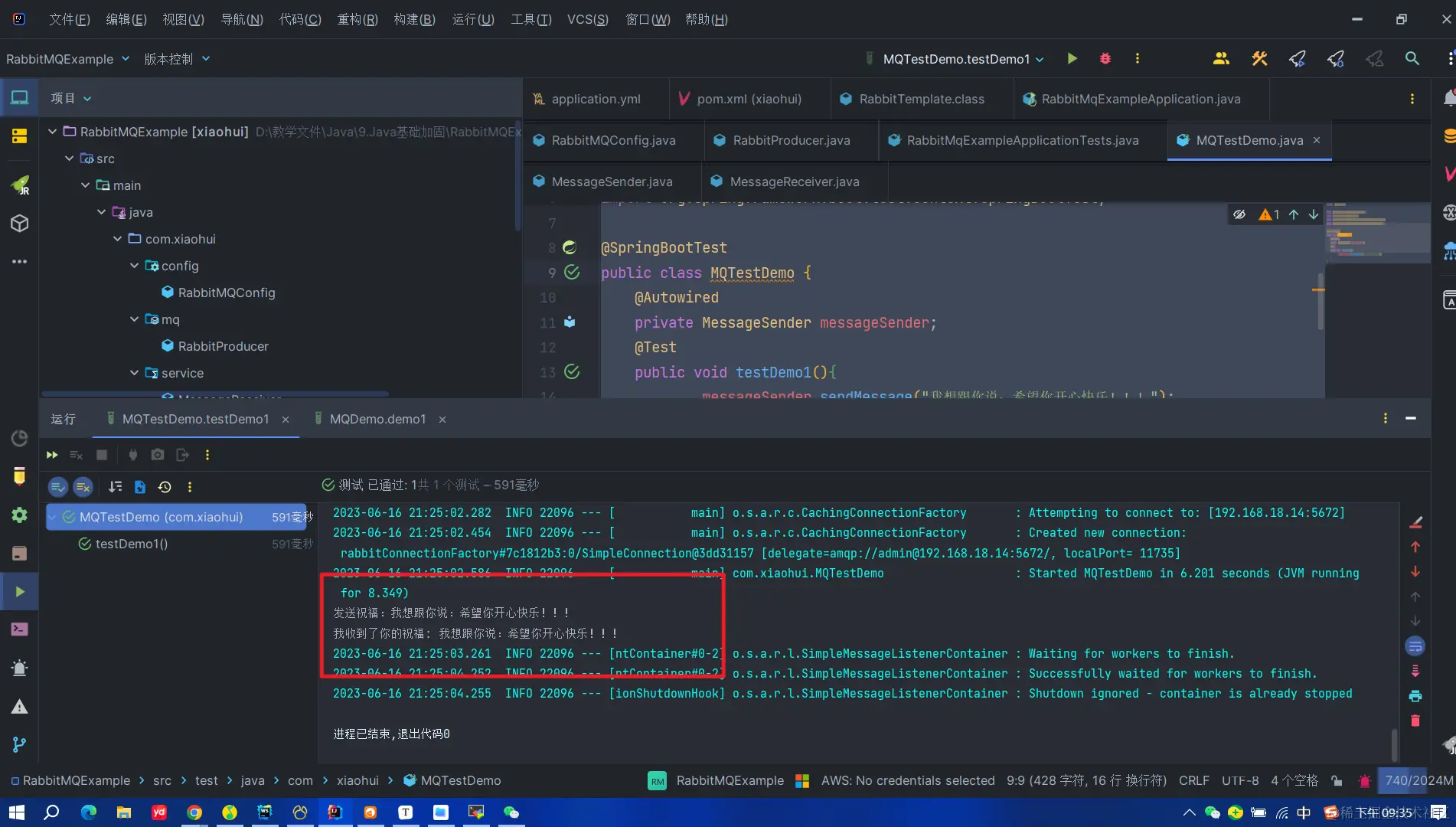The width and height of the screenshot is (1456, 827).
Task: Open the Problems warning icon in sidebar
Action: coord(19,706)
